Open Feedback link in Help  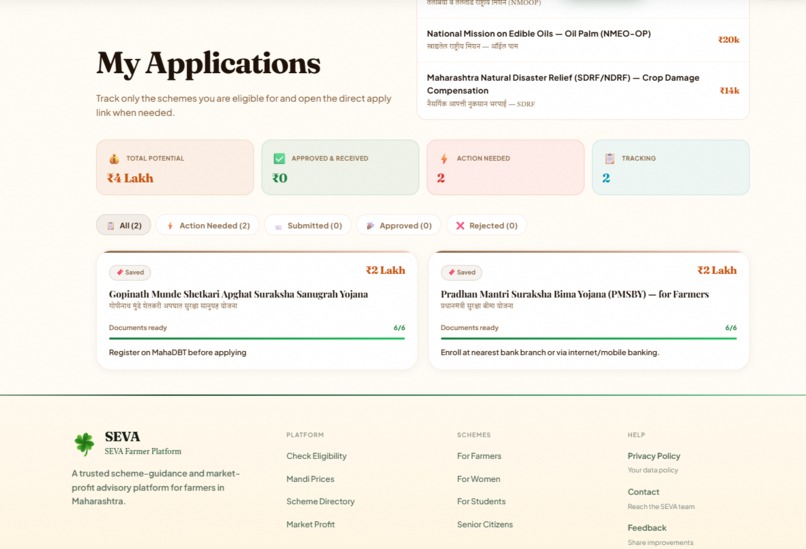(647, 528)
